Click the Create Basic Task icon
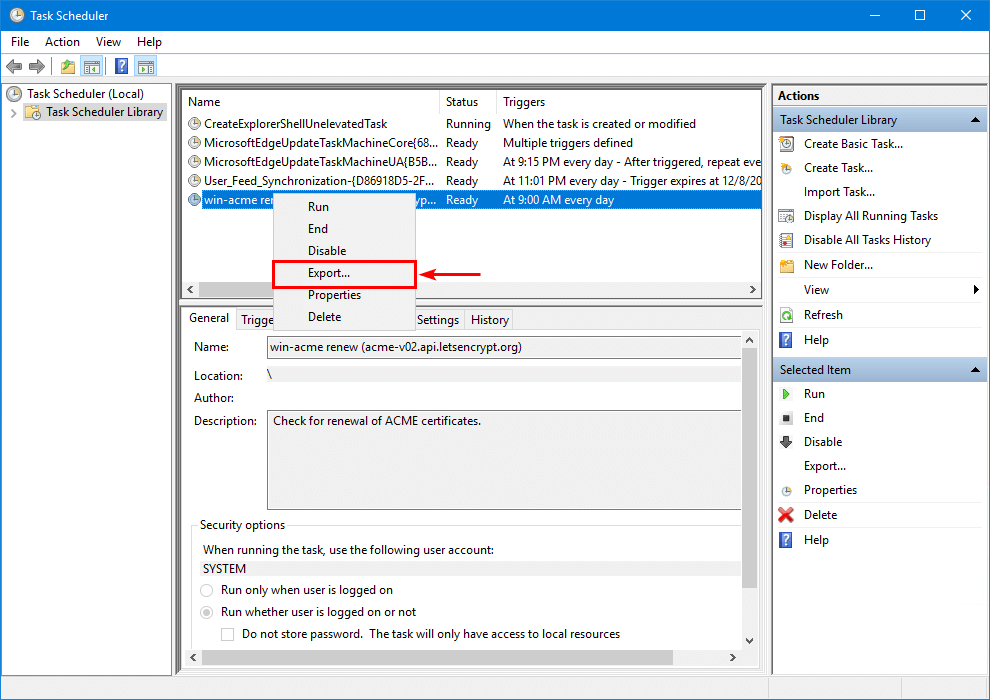Image resolution: width=990 pixels, height=700 pixels. (x=786, y=144)
